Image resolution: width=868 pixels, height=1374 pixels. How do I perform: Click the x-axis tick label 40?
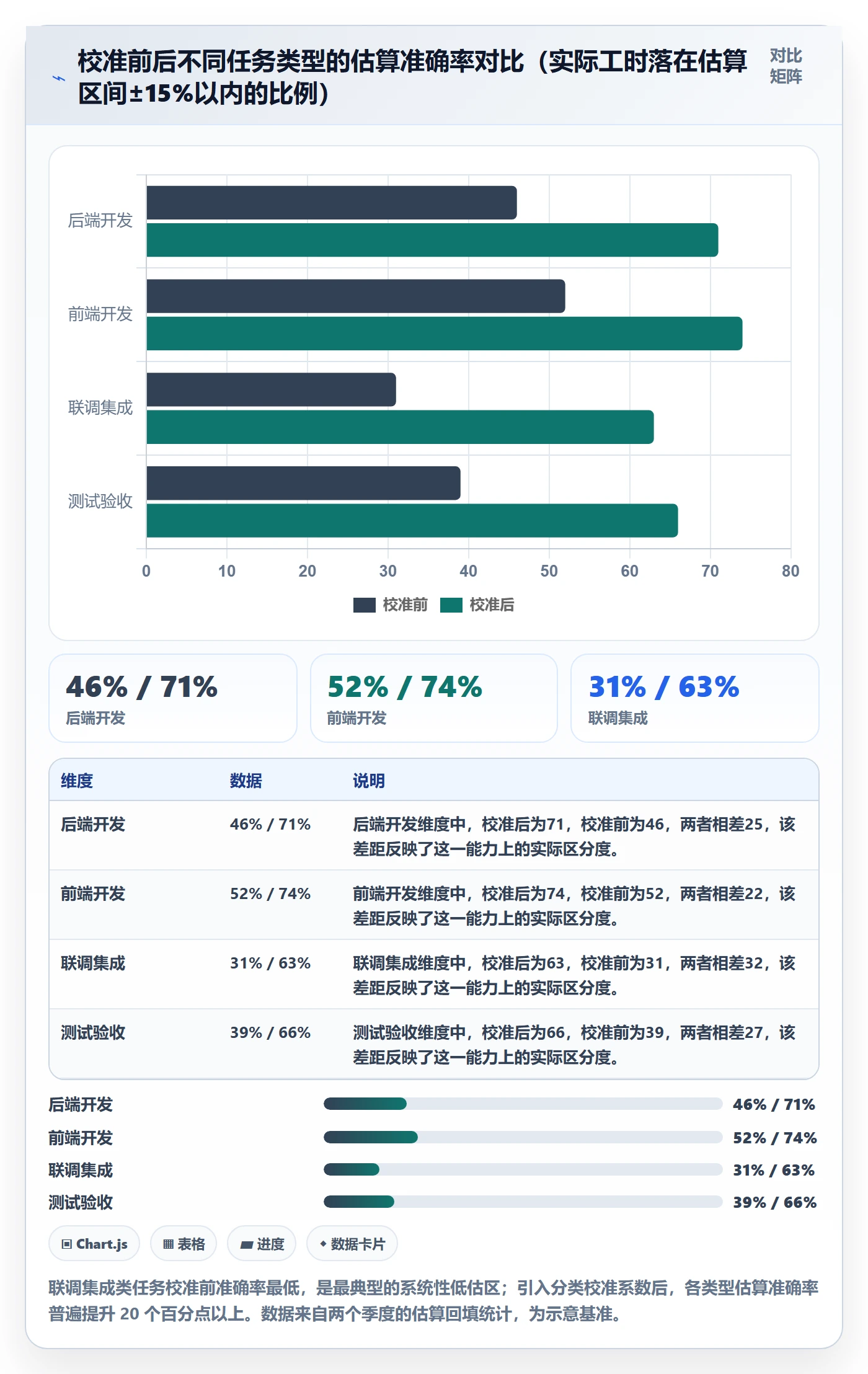coord(468,571)
